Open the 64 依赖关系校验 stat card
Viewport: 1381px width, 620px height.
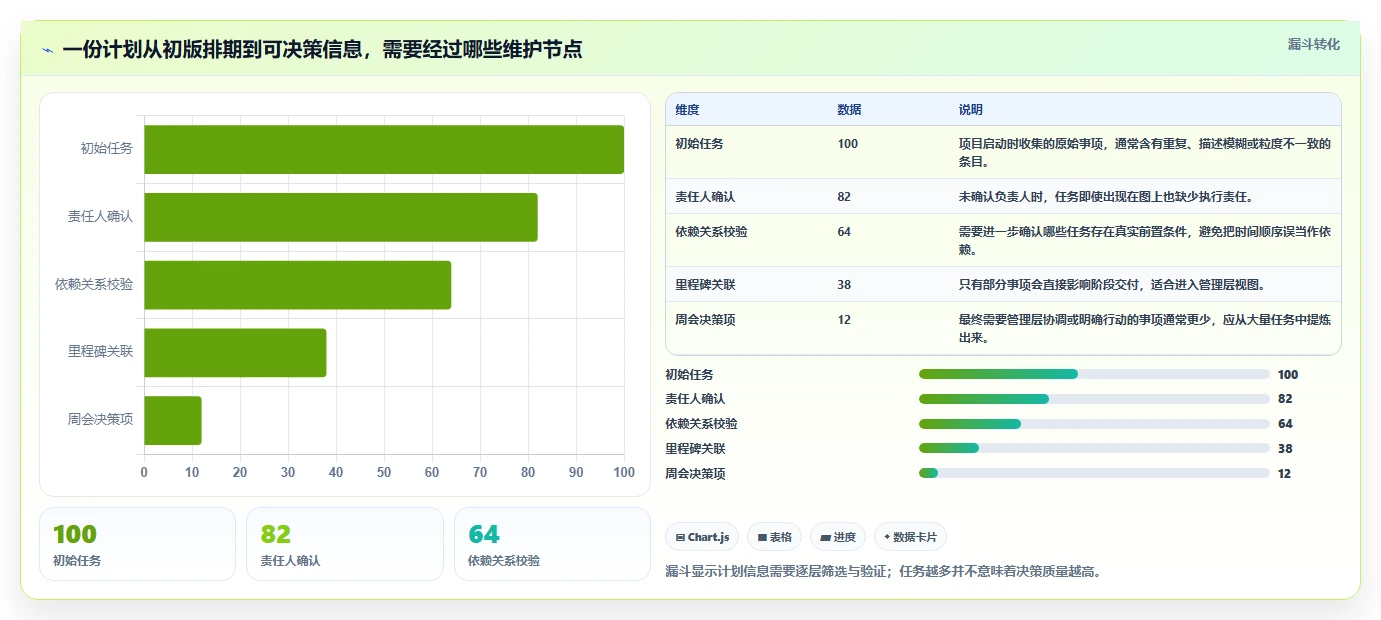[552, 544]
